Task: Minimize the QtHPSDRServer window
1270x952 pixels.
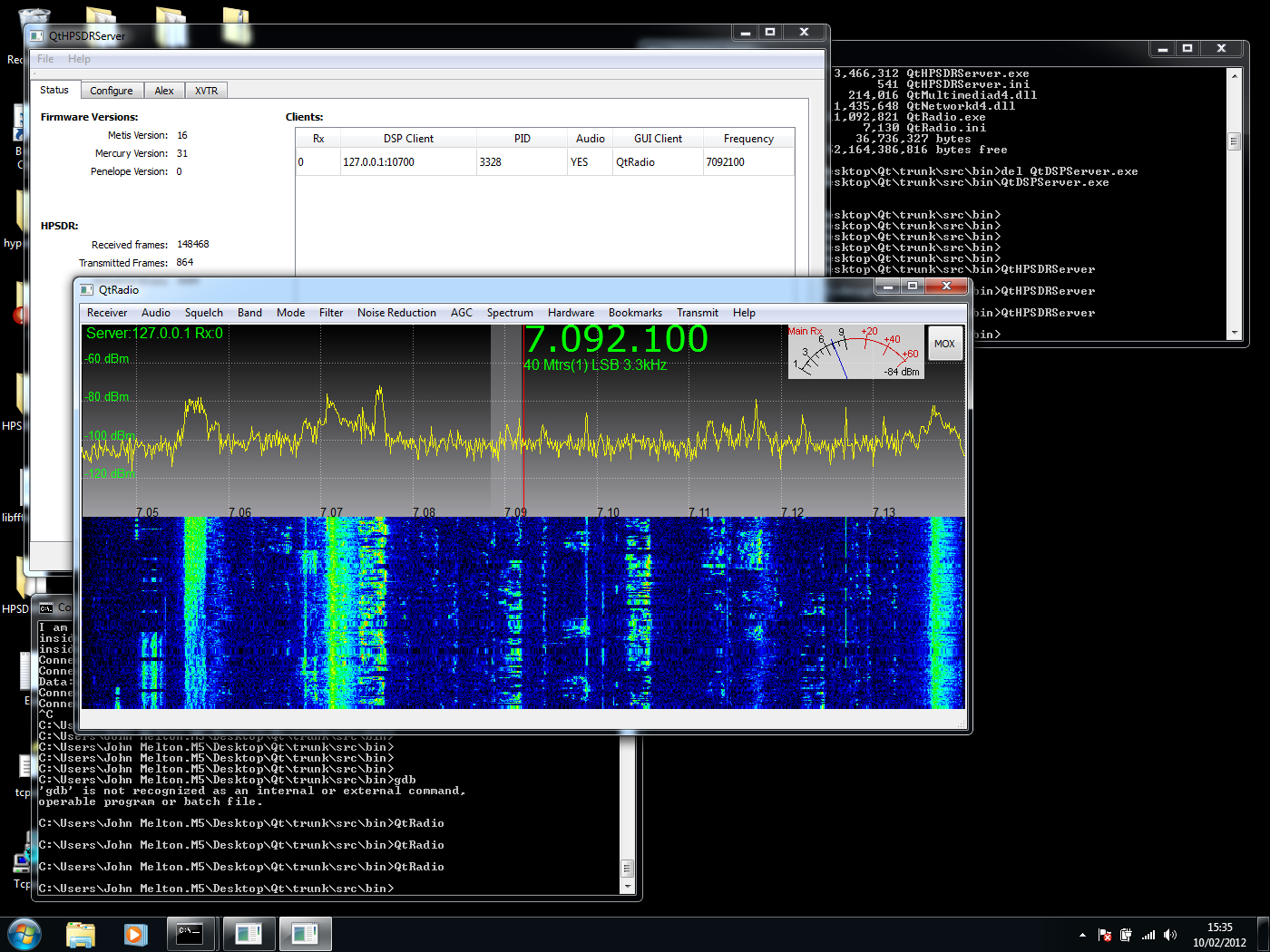Action: pyautogui.click(x=746, y=33)
